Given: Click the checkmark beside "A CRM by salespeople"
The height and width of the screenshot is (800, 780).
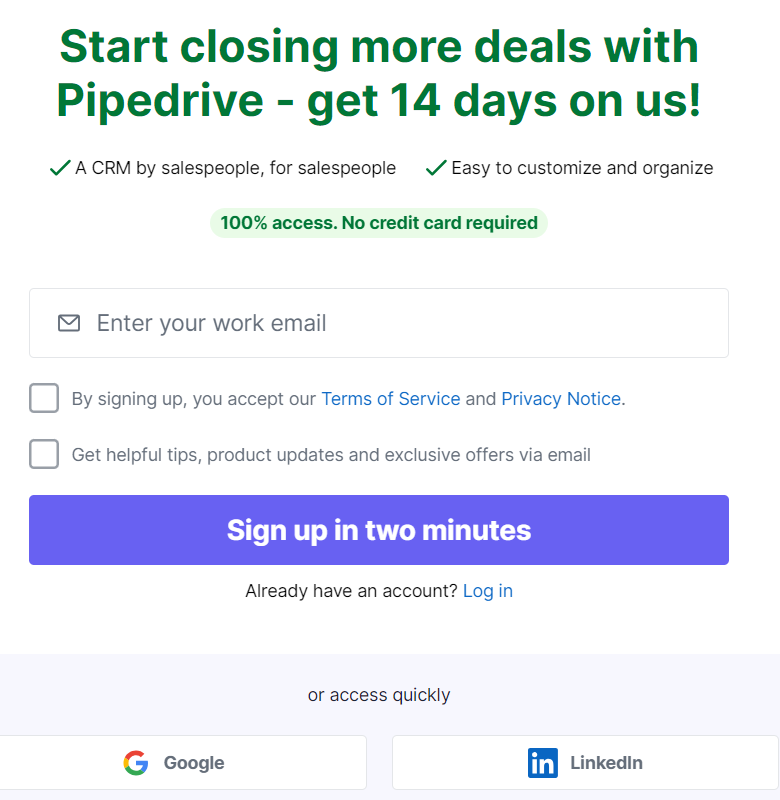Looking at the screenshot, I should coord(60,167).
